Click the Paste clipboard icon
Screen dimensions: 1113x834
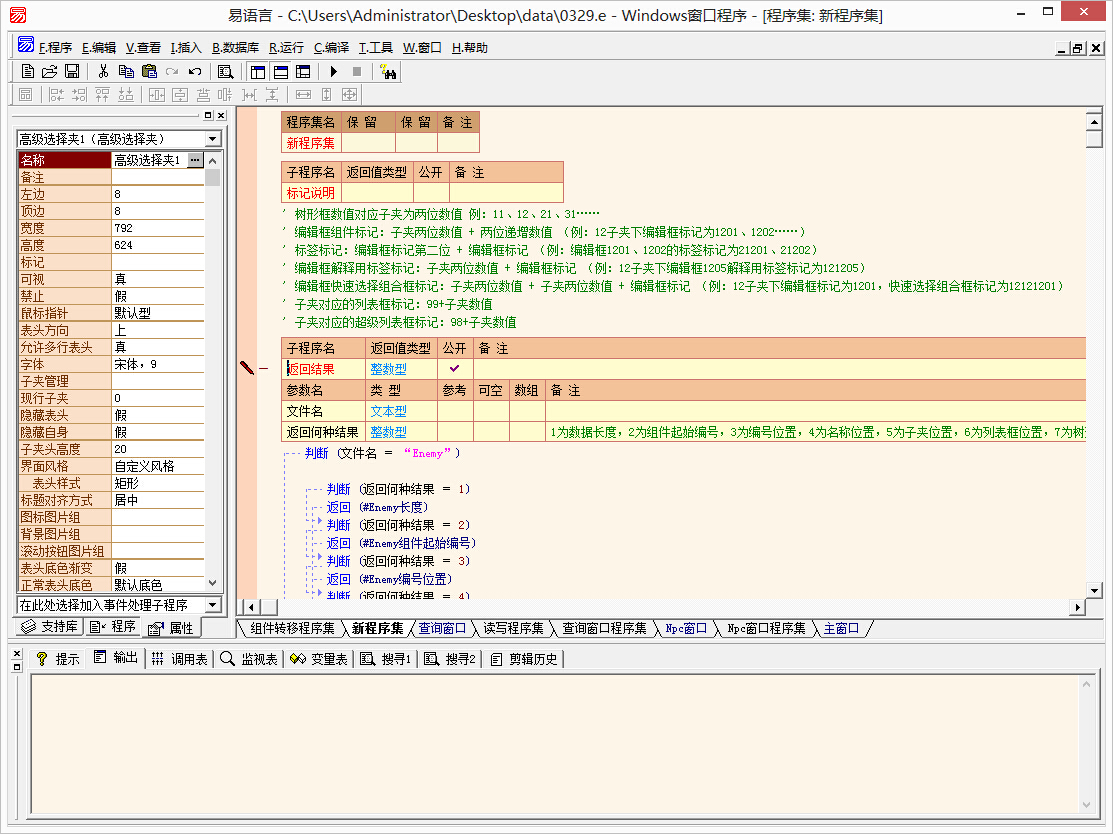[149, 71]
